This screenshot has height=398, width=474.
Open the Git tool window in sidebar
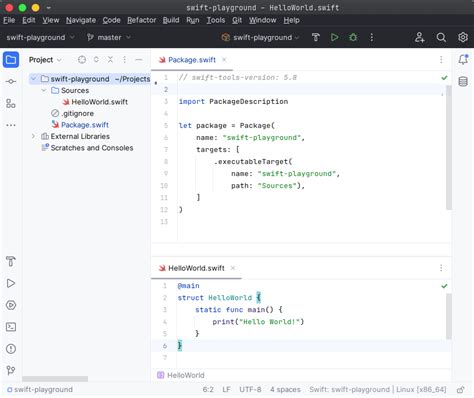click(11, 370)
